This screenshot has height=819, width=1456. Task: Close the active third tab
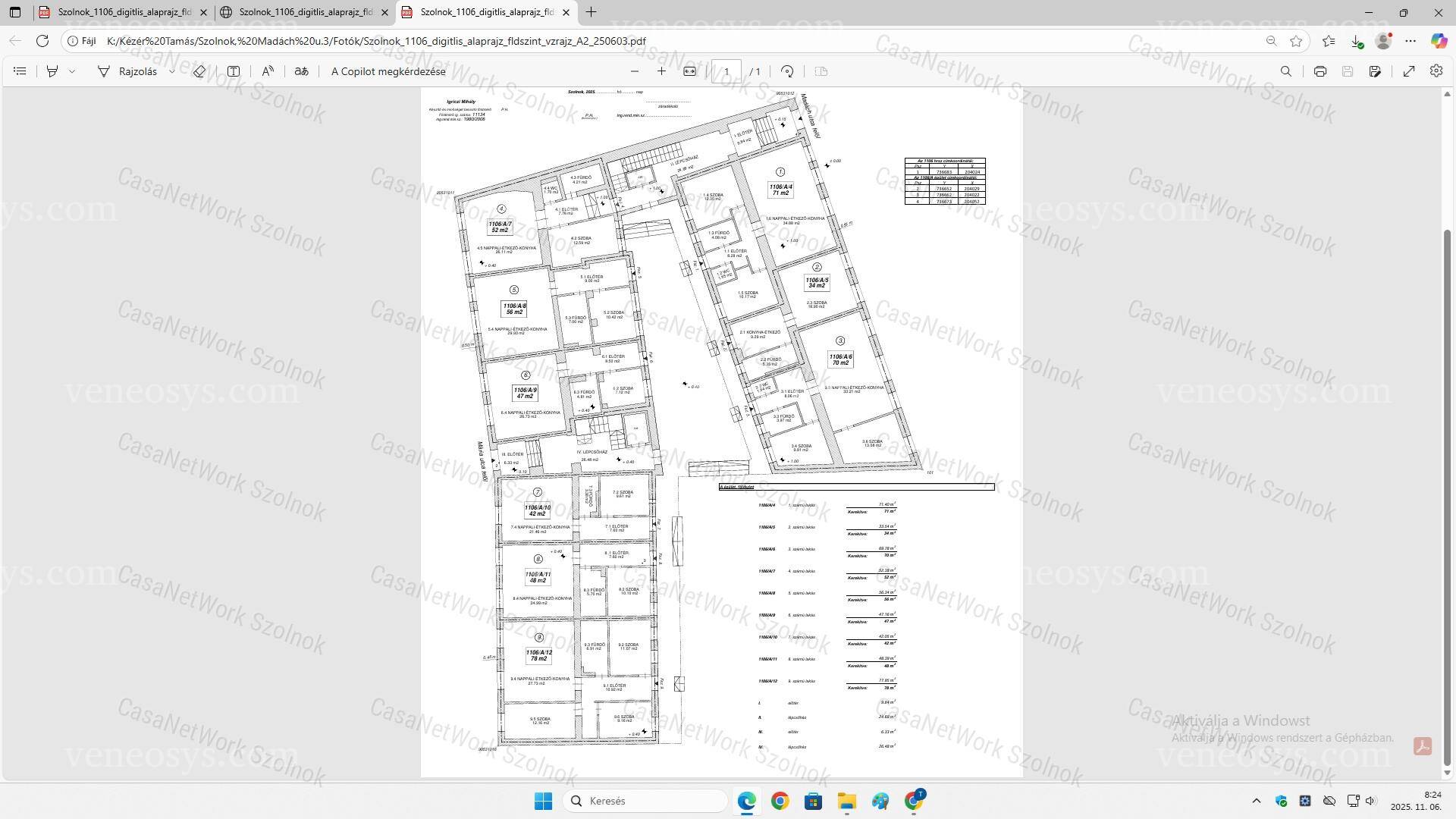pyautogui.click(x=566, y=12)
